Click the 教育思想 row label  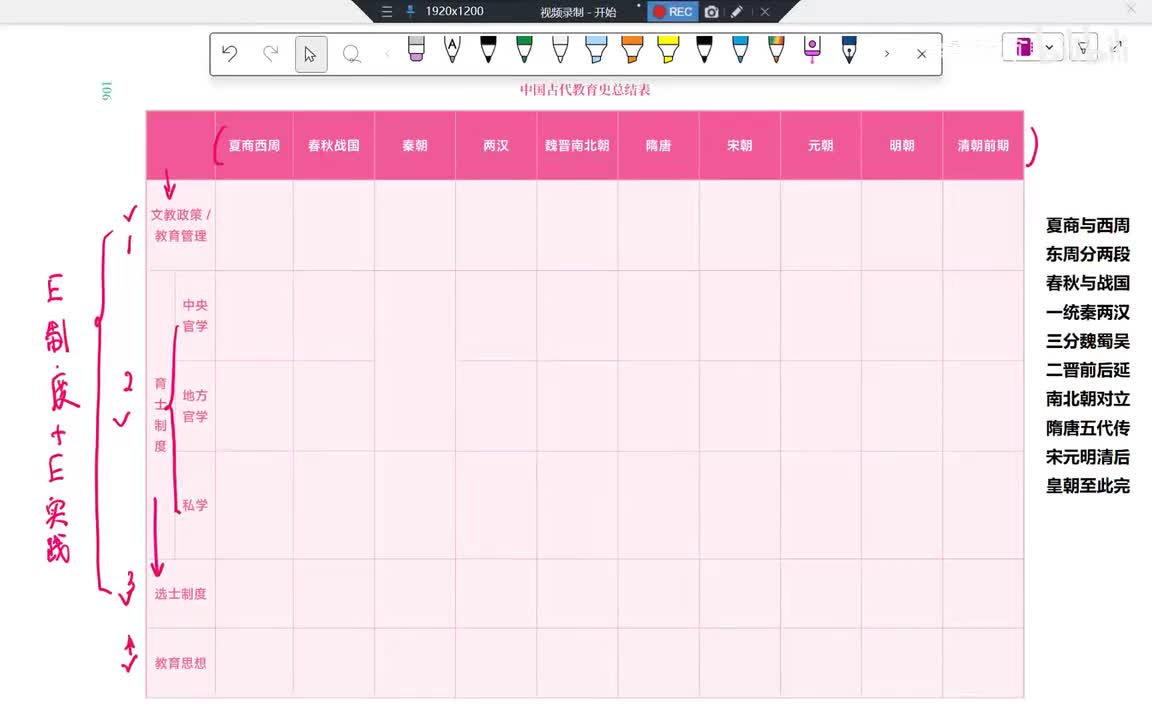tap(181, 663)
